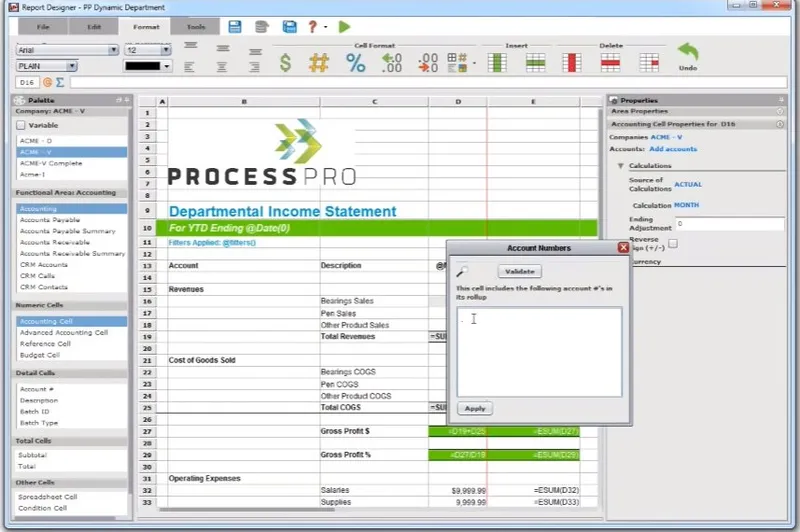Click the orange function icon beside cell reference D16
Image resolution: width=800 pixels, height=532 pixels.
(x=47, y=82)
